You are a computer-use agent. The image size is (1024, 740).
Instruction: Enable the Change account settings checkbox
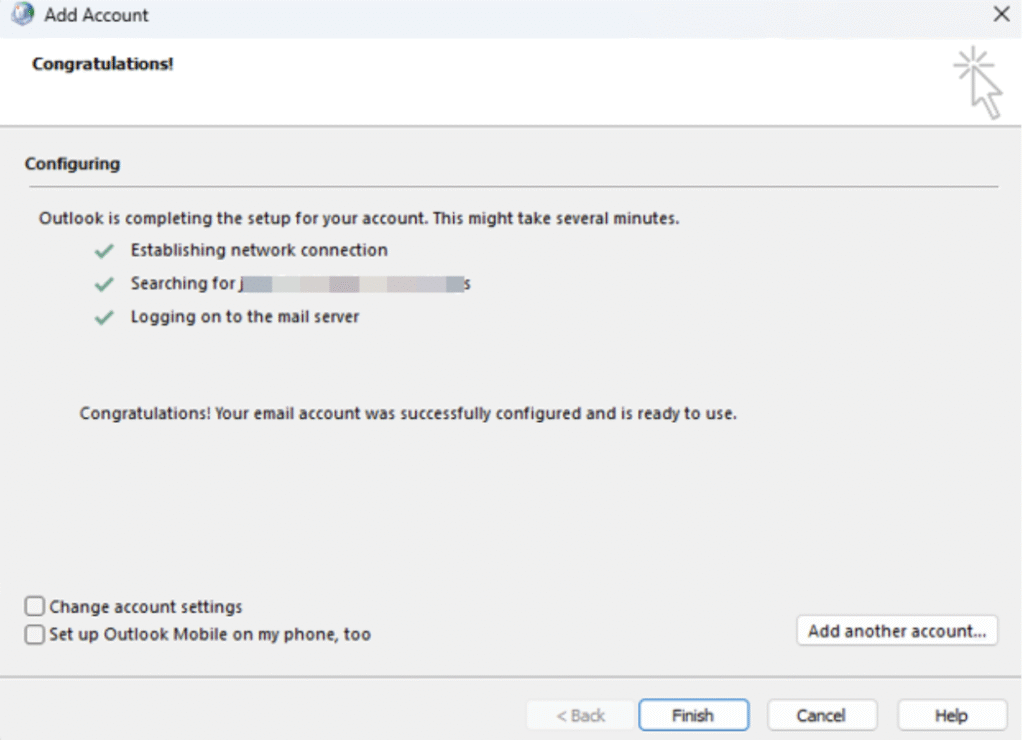pyautogui.click(x=33, y=605)
